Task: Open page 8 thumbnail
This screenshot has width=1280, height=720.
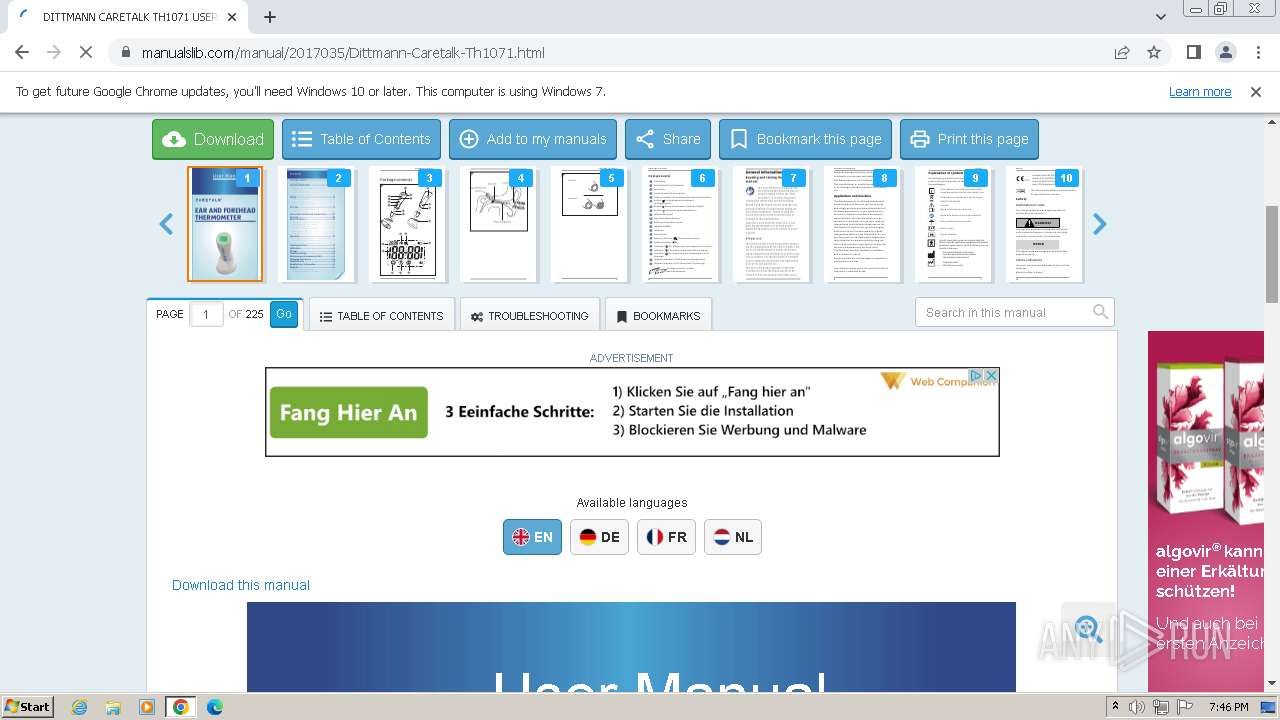Action: [x=862, y=224]
